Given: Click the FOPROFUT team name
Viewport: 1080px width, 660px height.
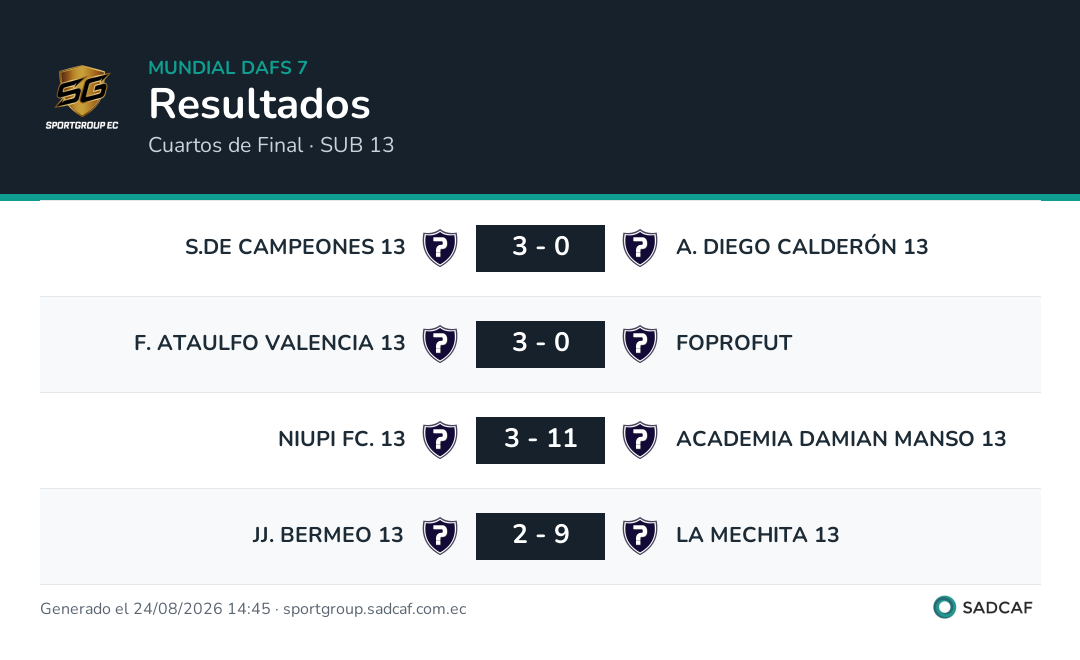Looking at the screenshot, I should pos(734,342).
